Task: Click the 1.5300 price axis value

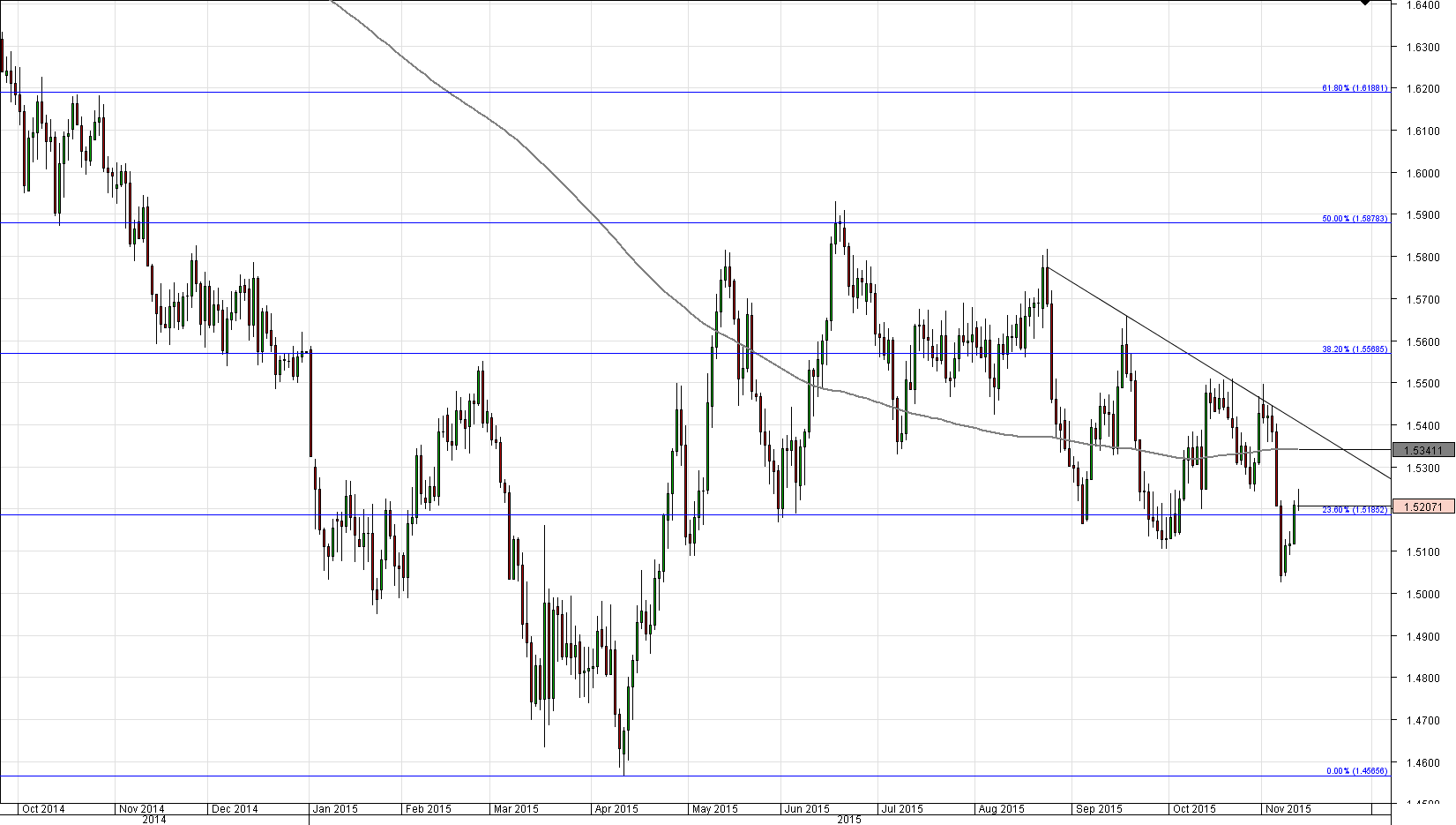Action: [x=1424, y=469]
